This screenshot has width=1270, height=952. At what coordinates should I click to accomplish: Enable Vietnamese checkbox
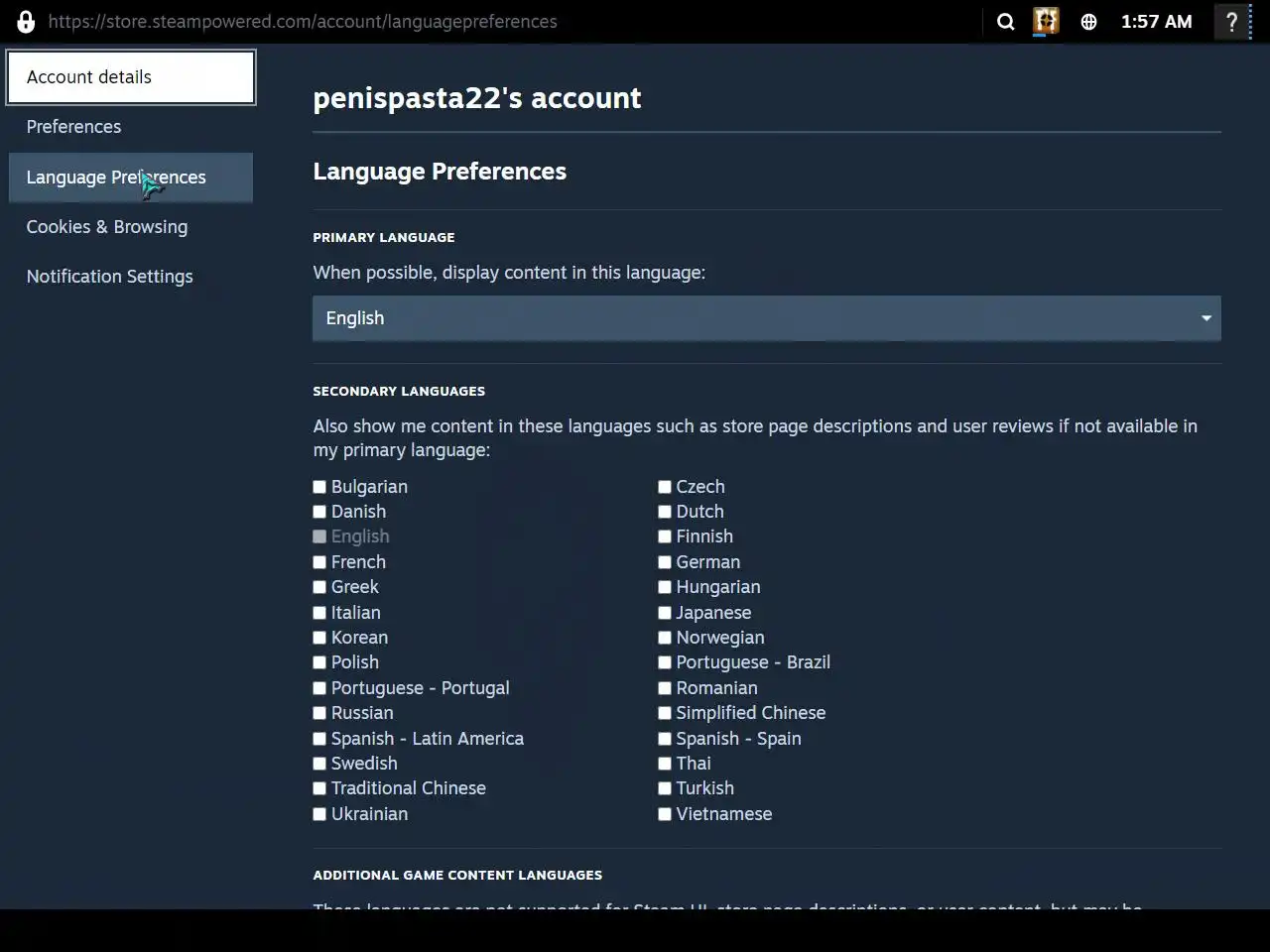tap(665, 814)
